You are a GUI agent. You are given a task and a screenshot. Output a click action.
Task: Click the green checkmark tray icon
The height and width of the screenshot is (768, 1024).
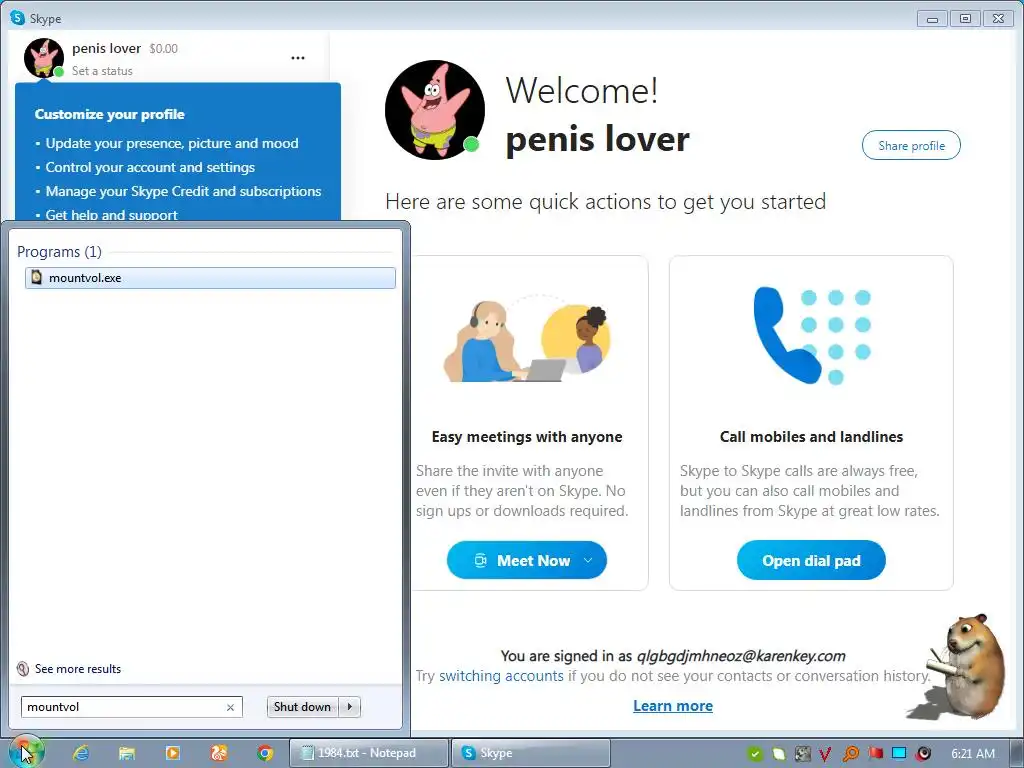(755, 754)
